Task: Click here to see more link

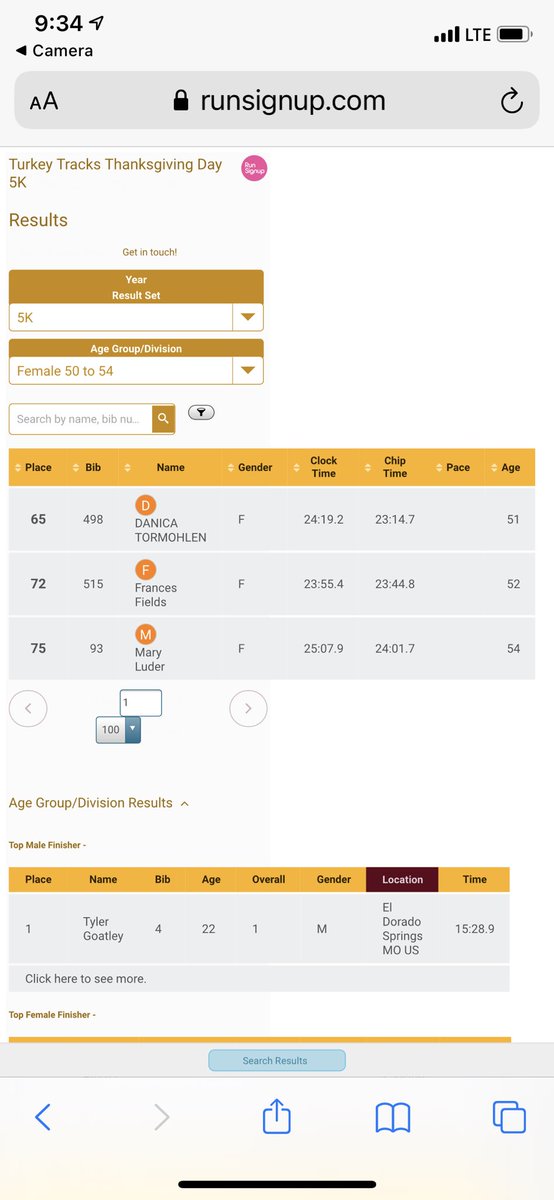Action: coord(86,978)
